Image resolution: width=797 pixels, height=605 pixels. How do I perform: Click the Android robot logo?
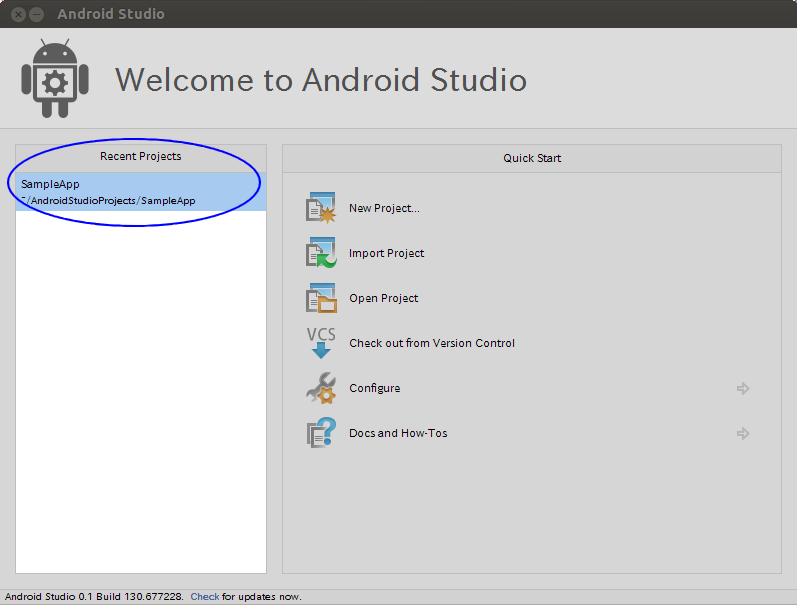point(55,78)
